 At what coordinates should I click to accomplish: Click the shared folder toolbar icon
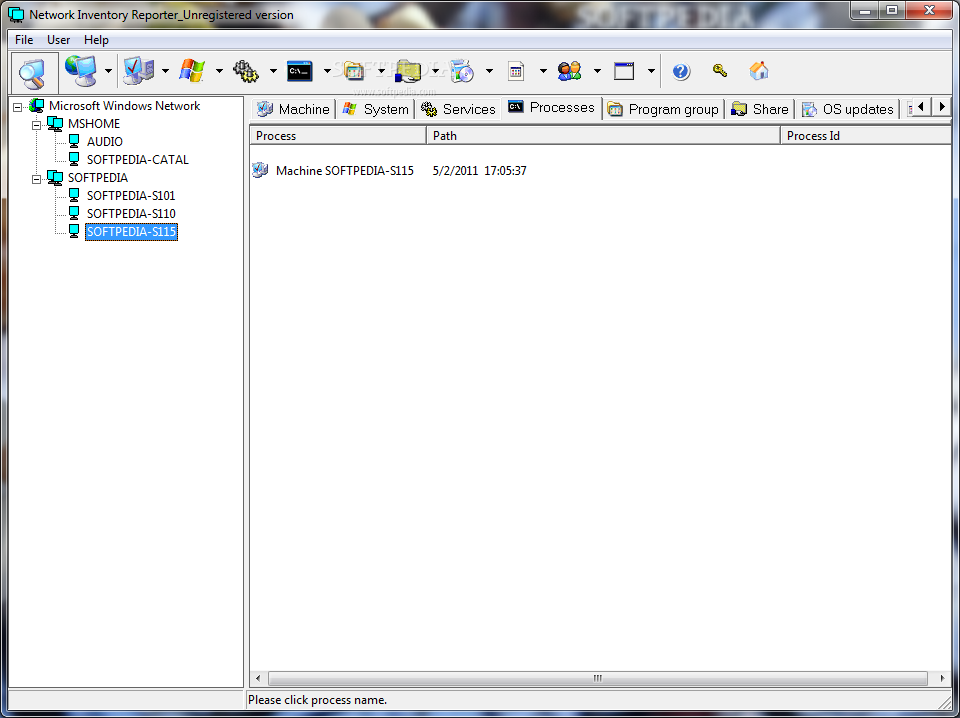click(408, 71)
